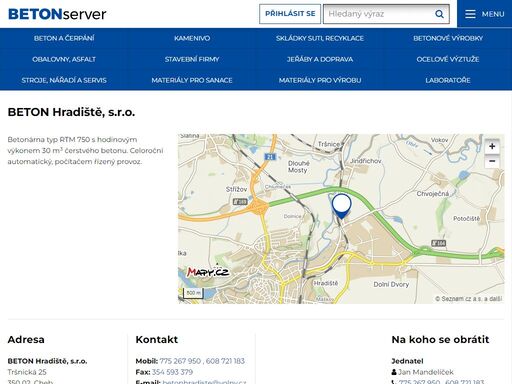Click the Jednatel role label
The width and height of the screenshot is (512, 384).
click(407, 361)
